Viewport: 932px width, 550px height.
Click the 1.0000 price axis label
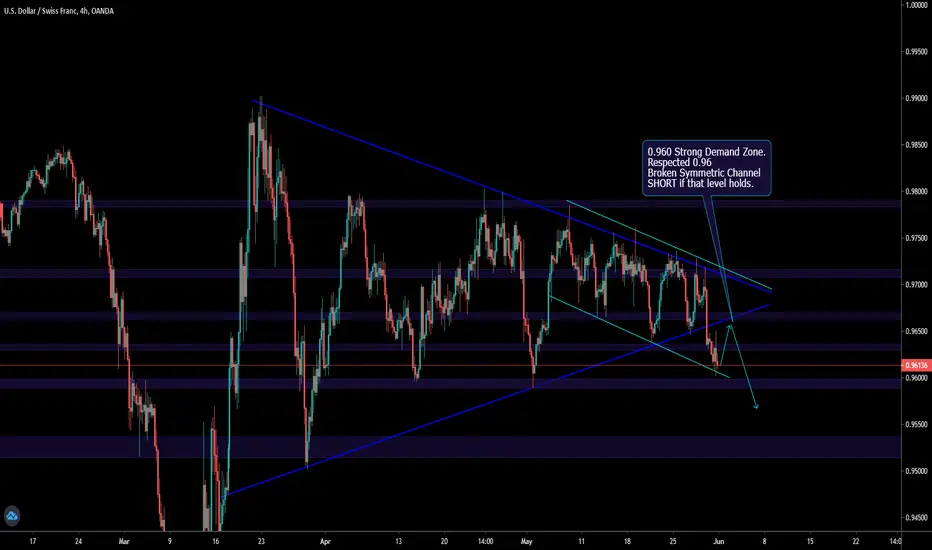click(917, 5)
